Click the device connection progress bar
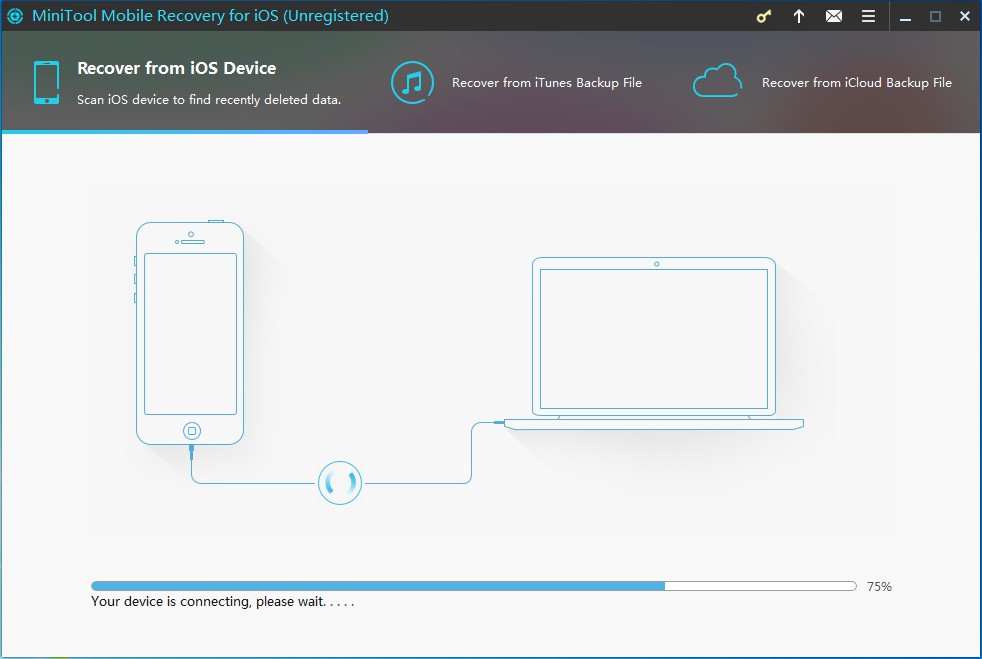The width and height of the screenshot is (982, 659). [x=473, y=586]
